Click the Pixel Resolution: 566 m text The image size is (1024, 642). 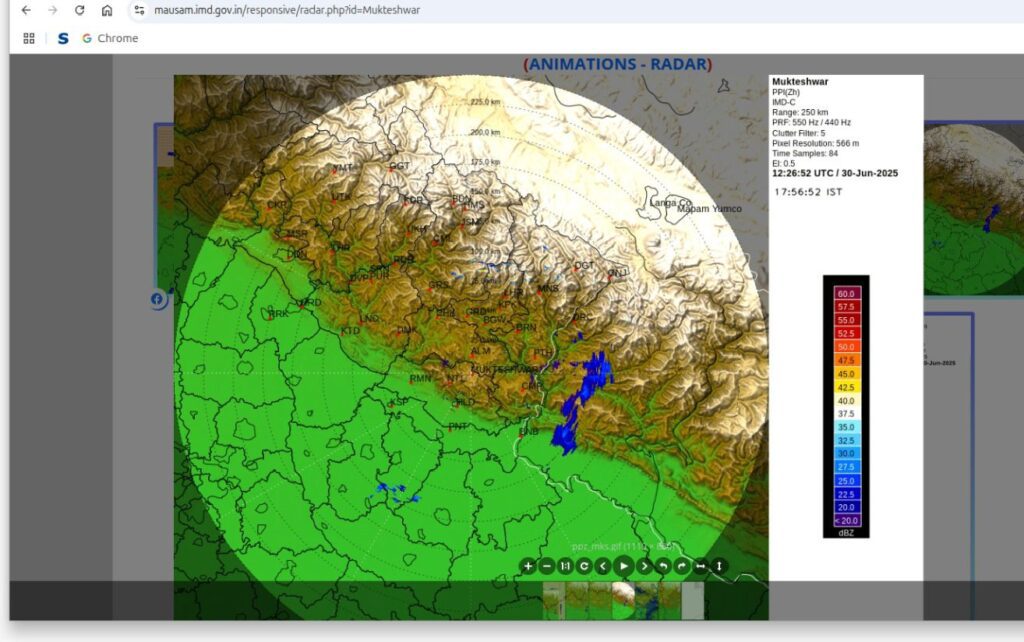click(x=816, y=143)
